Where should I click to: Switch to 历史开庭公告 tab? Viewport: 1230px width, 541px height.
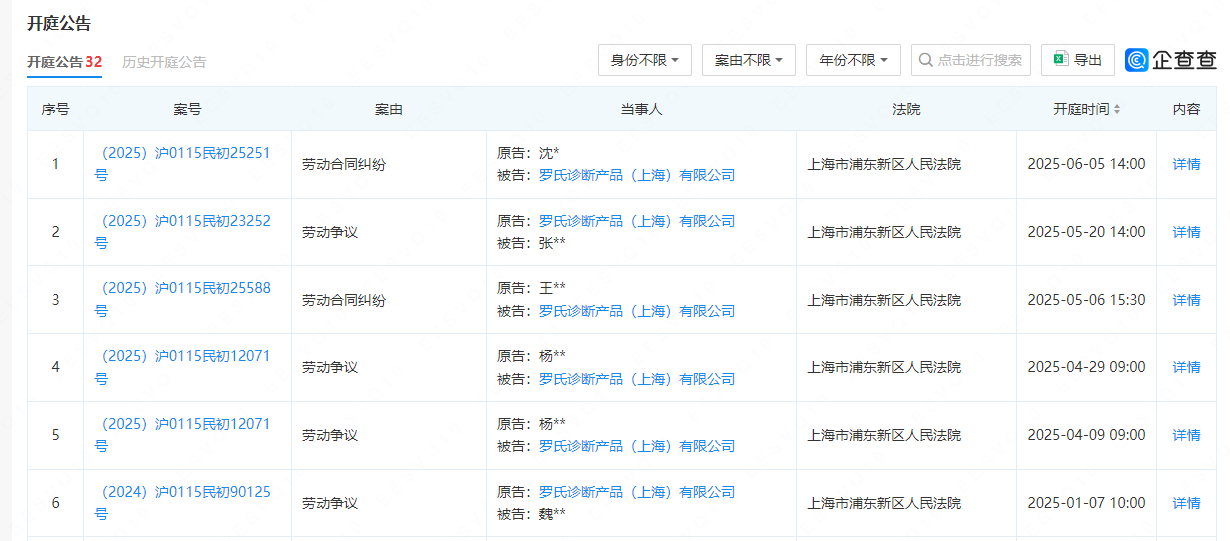(164, 62)
